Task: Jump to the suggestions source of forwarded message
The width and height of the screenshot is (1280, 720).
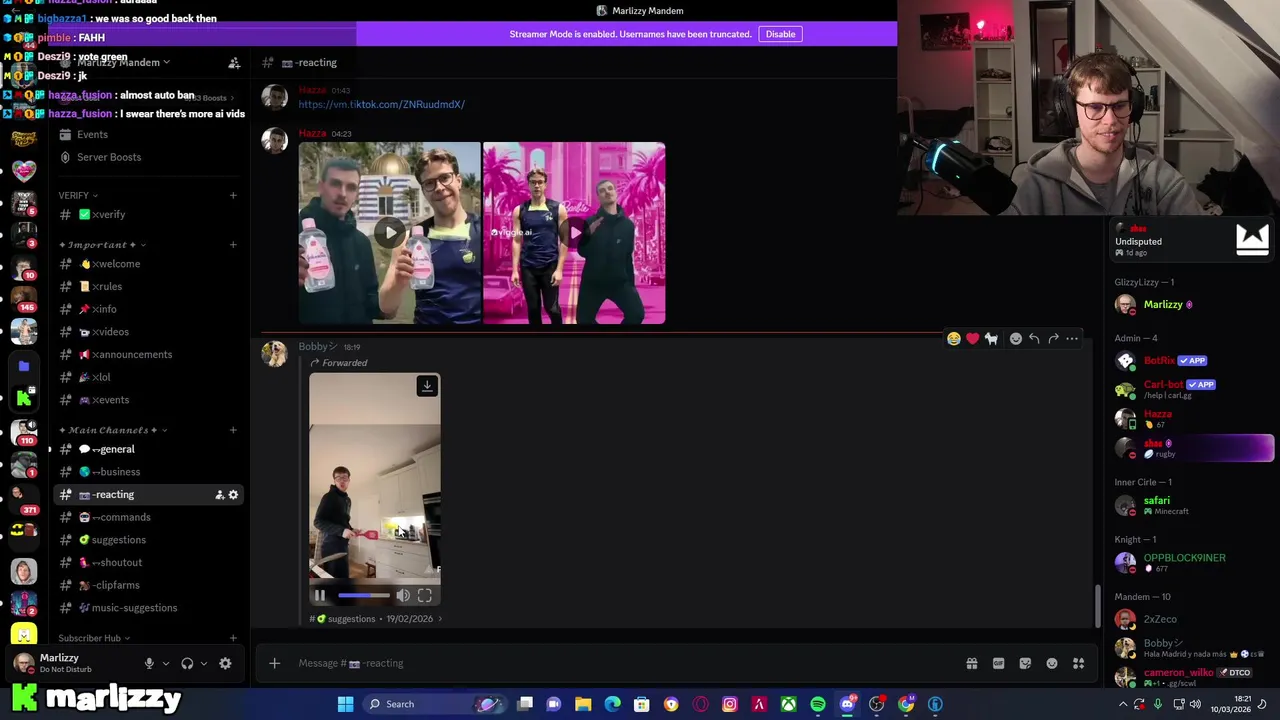Action: pos(376,619)
